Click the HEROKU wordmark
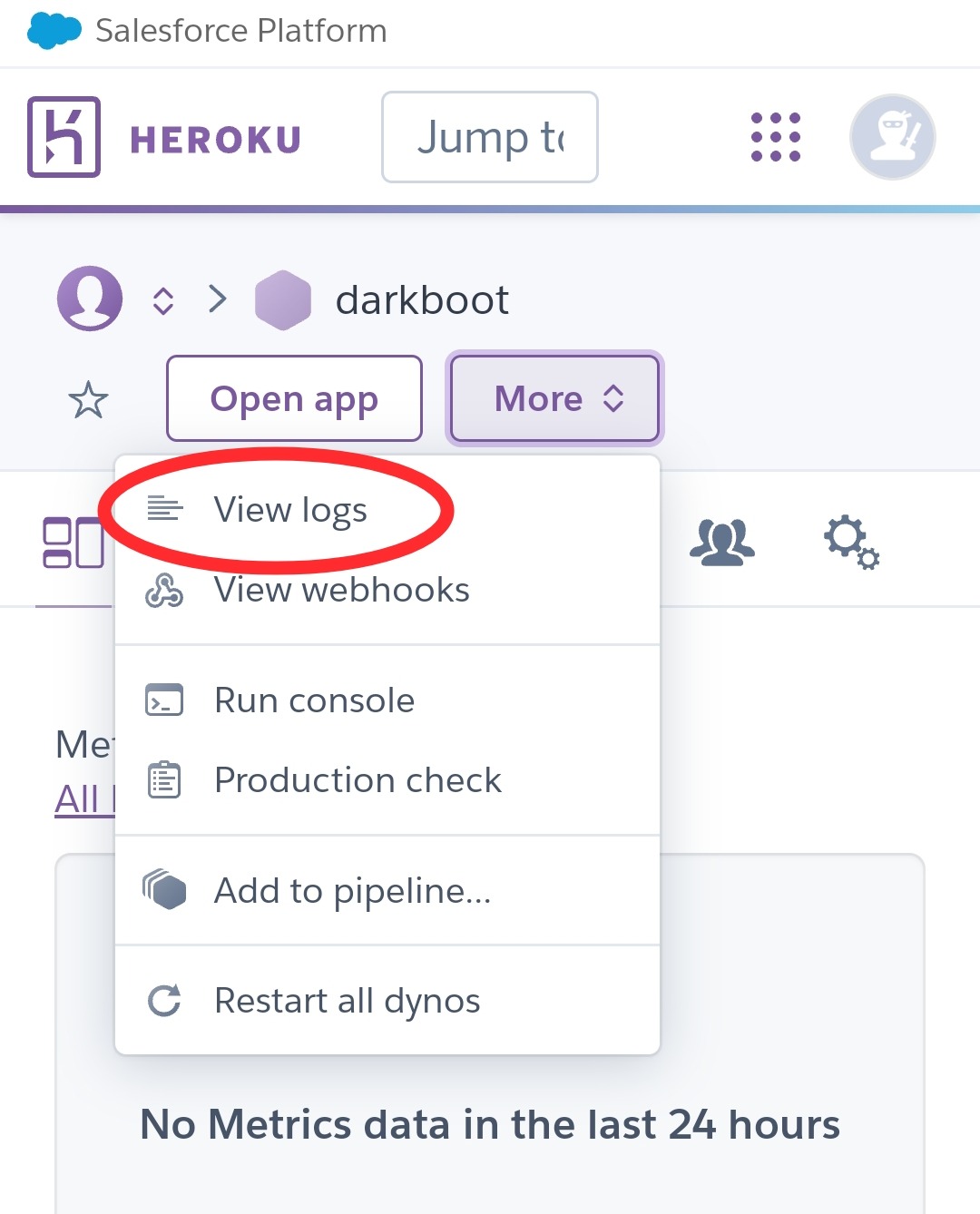The image size is (980, 1214). coord(215,140)
